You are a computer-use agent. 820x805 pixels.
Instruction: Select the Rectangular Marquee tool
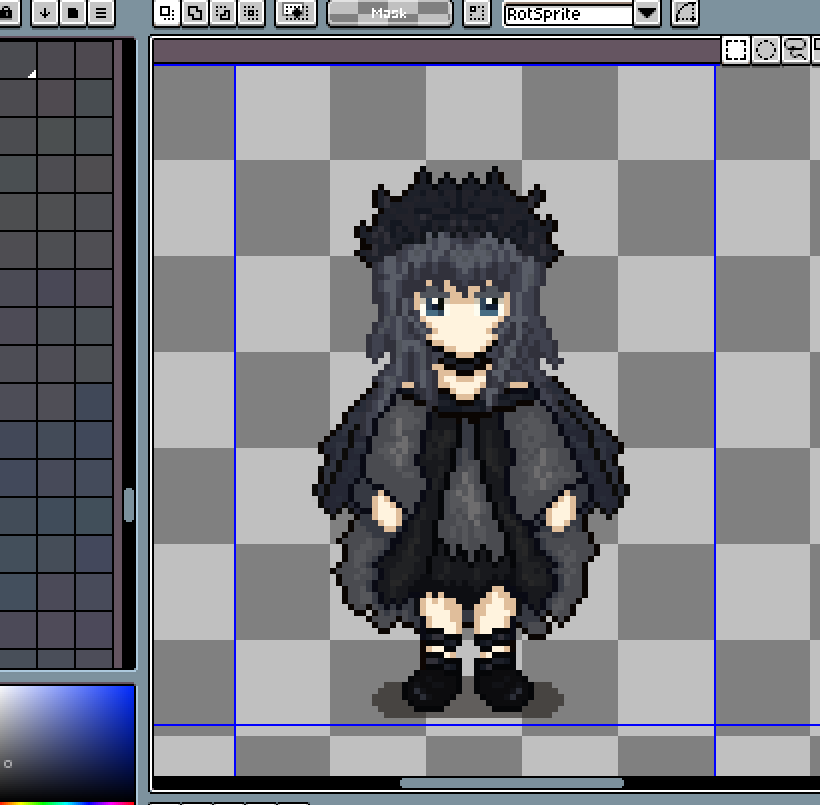point(735,50)
